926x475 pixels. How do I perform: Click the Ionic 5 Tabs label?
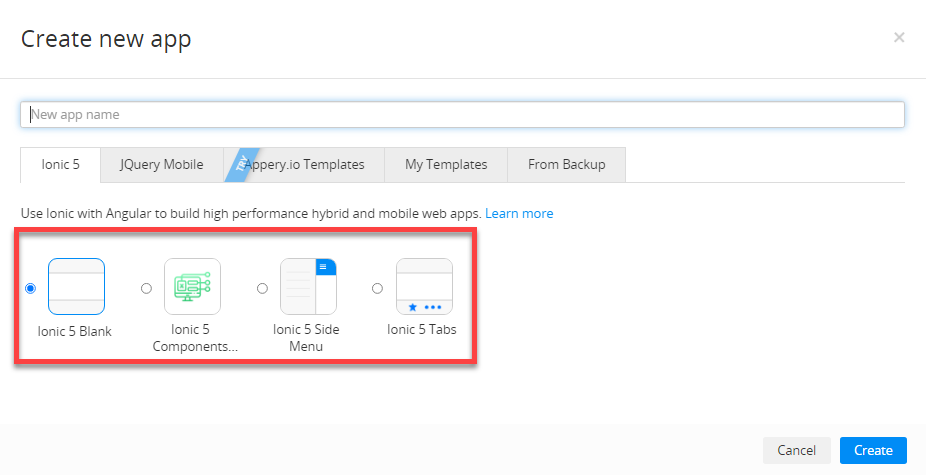422,330
